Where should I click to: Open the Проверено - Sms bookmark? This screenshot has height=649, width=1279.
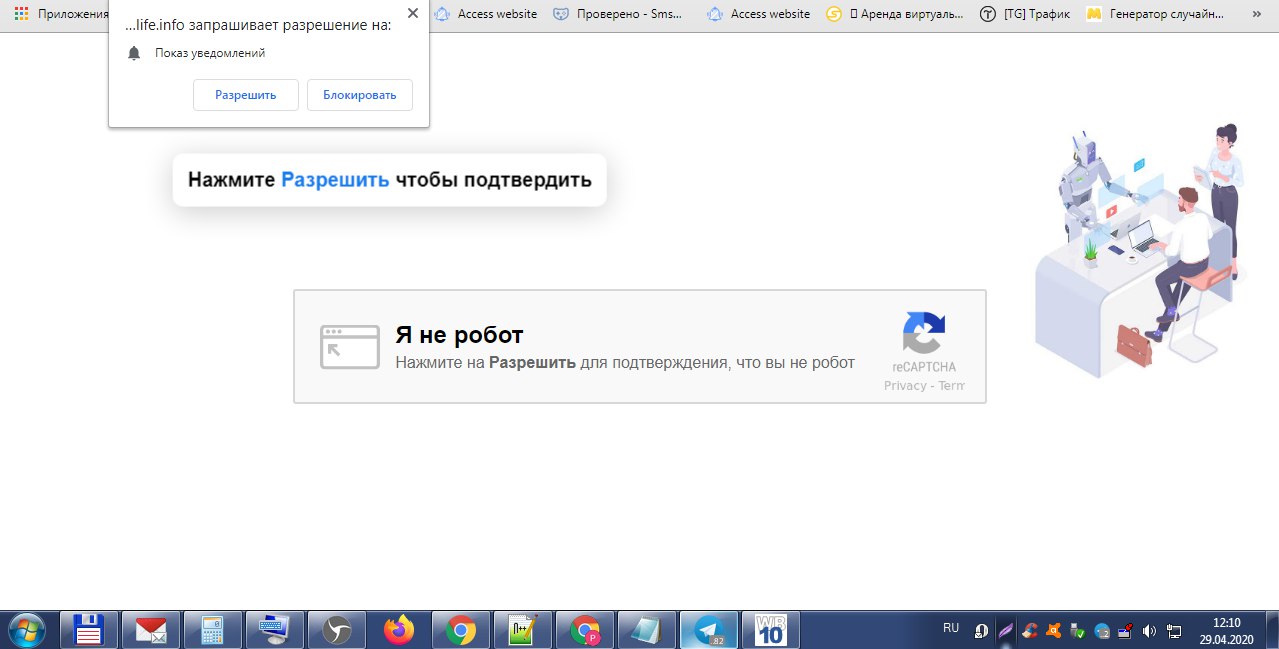tap(618, 14)
